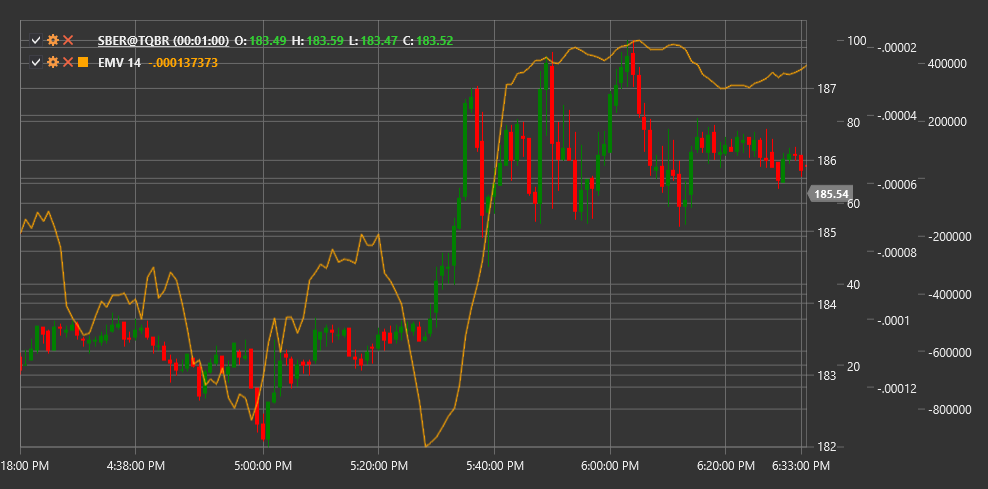
Task: Uncheck EMV 14 indicator visibility checkbox
Action: (x=37, y=62)
